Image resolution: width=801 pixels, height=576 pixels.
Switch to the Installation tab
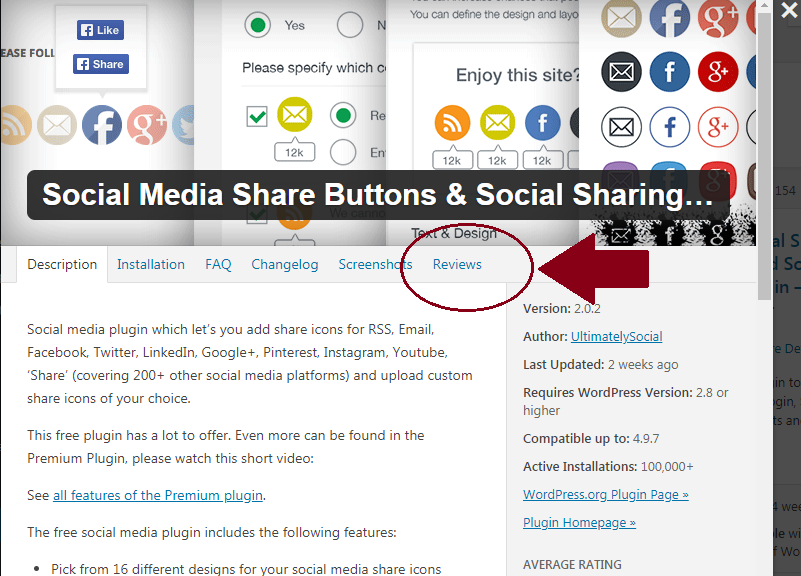click(x=151, y=265)
